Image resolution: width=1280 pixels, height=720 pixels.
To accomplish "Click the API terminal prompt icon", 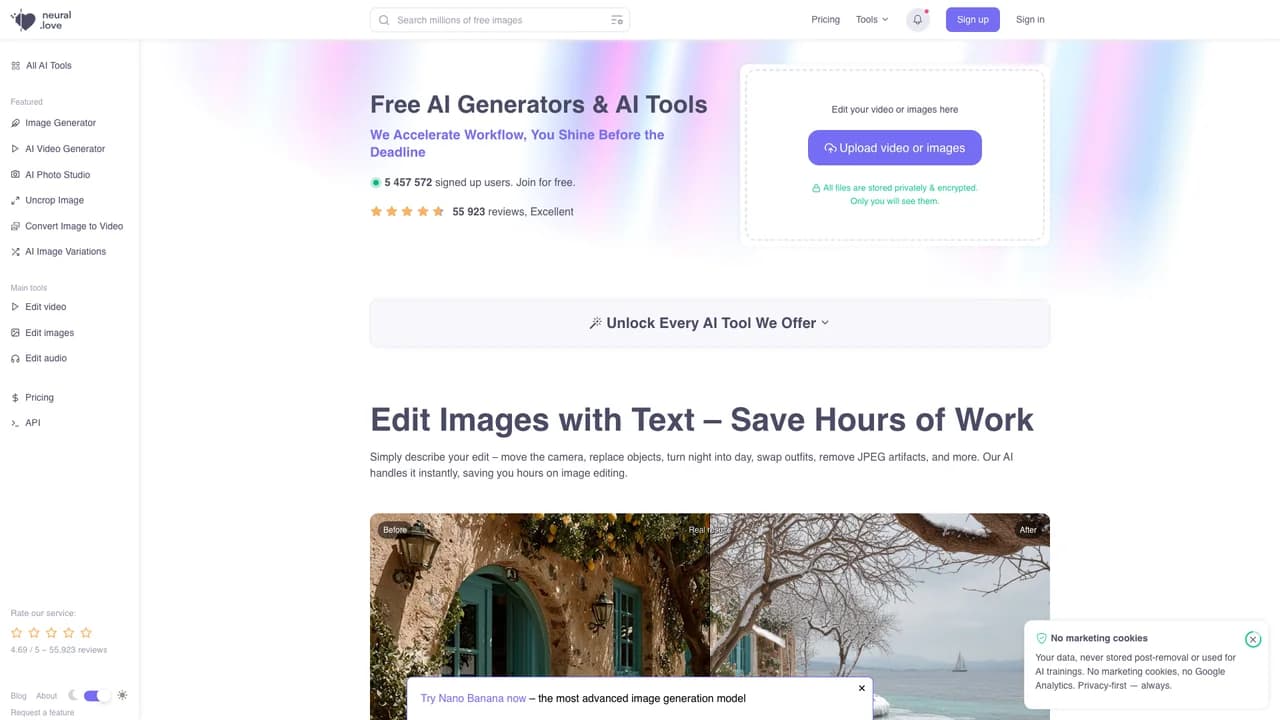I will pos(15,423).
